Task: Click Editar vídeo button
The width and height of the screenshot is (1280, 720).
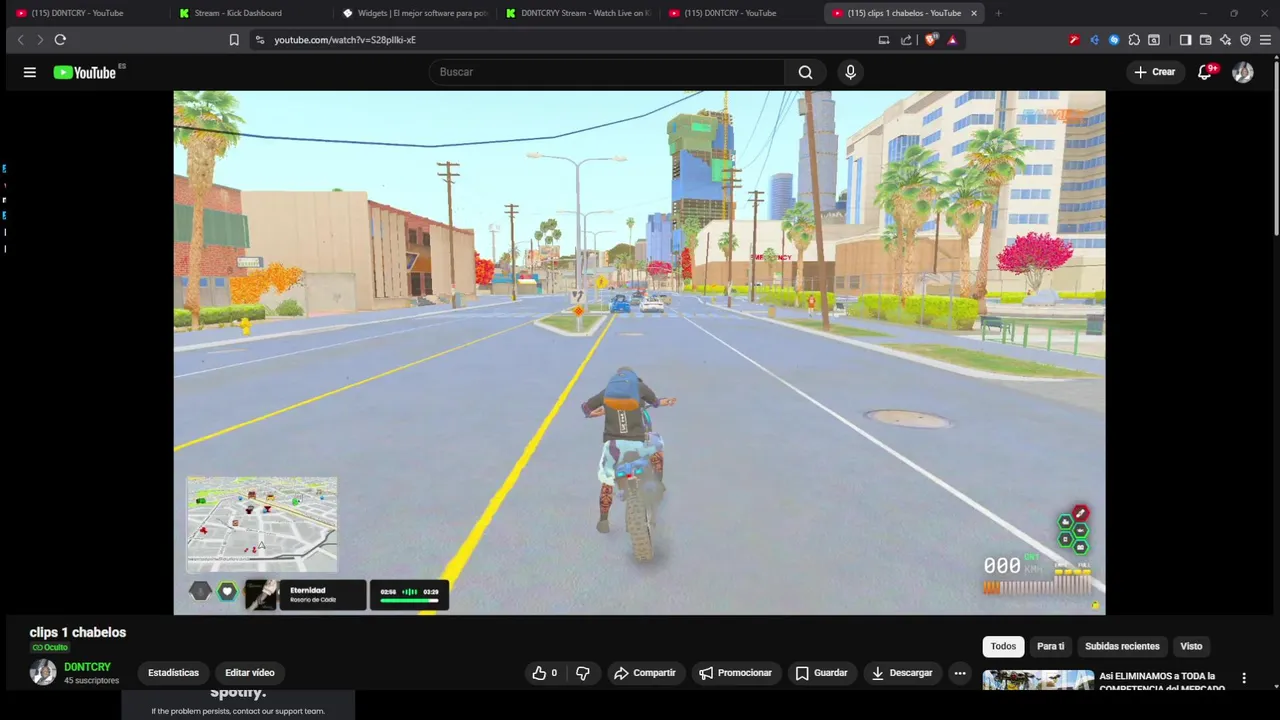Action: [x=250, y=673]
